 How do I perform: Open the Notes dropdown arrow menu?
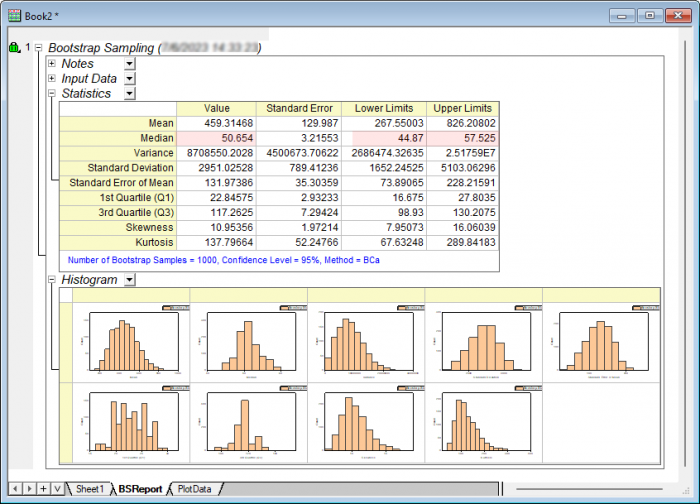click(129, 63)
